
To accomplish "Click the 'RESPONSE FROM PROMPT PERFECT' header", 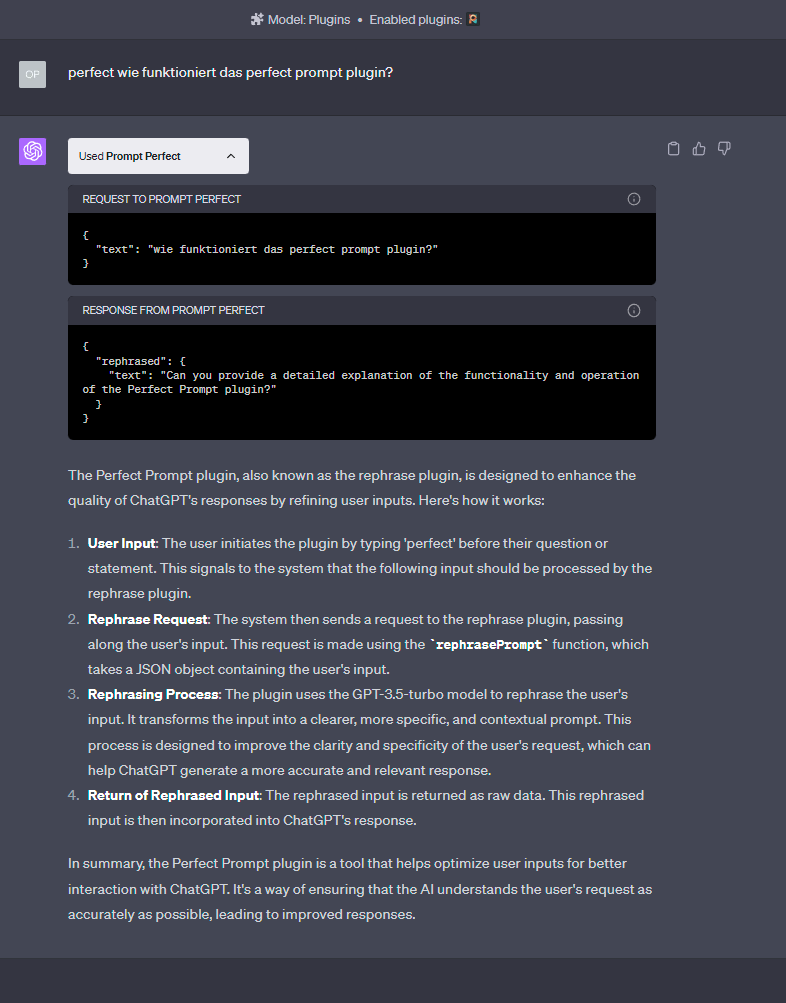I will (x=173, y=310).
